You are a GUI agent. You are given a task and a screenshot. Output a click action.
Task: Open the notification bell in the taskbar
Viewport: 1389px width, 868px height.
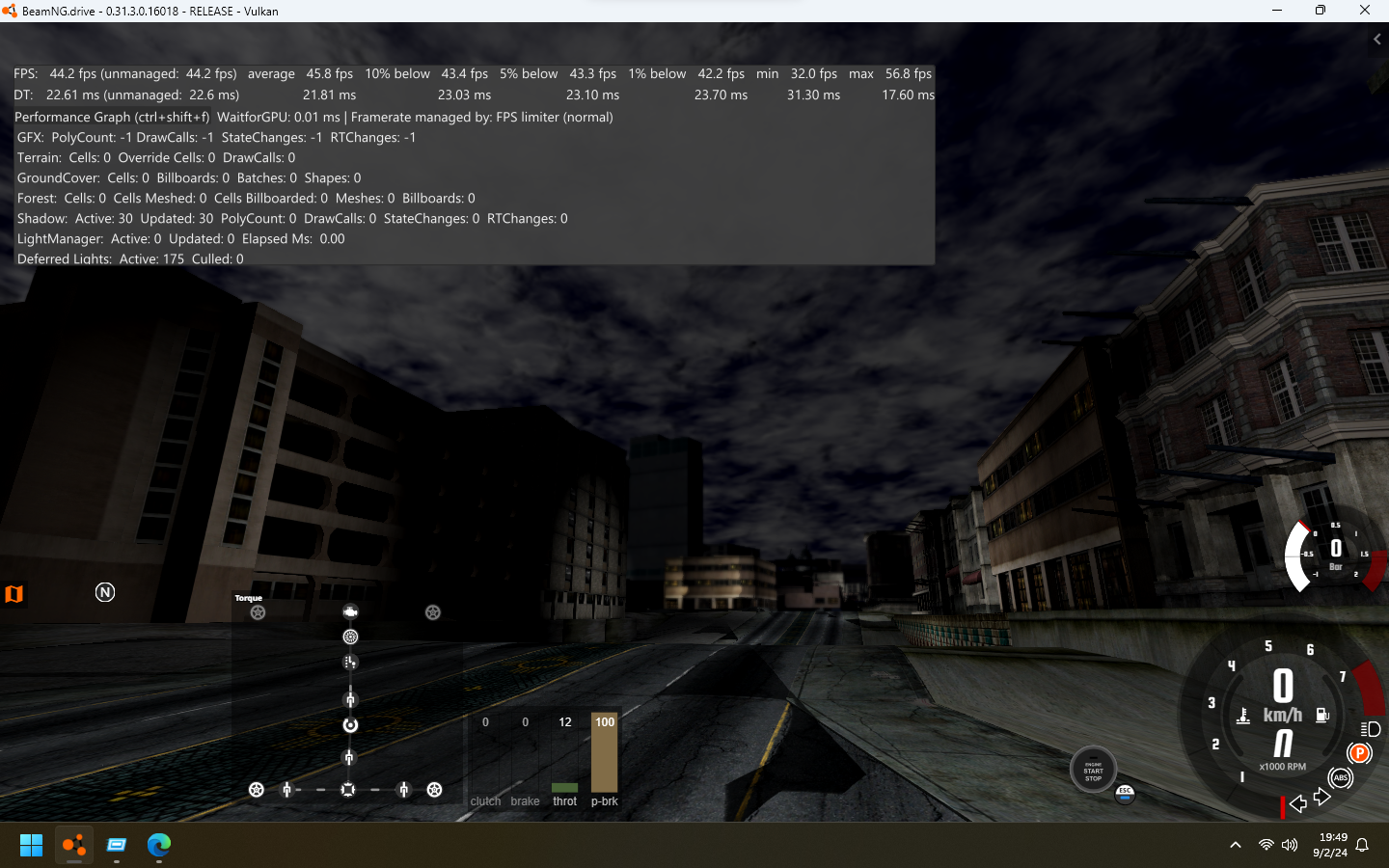pyautogui.click(x=1362, y=845)
